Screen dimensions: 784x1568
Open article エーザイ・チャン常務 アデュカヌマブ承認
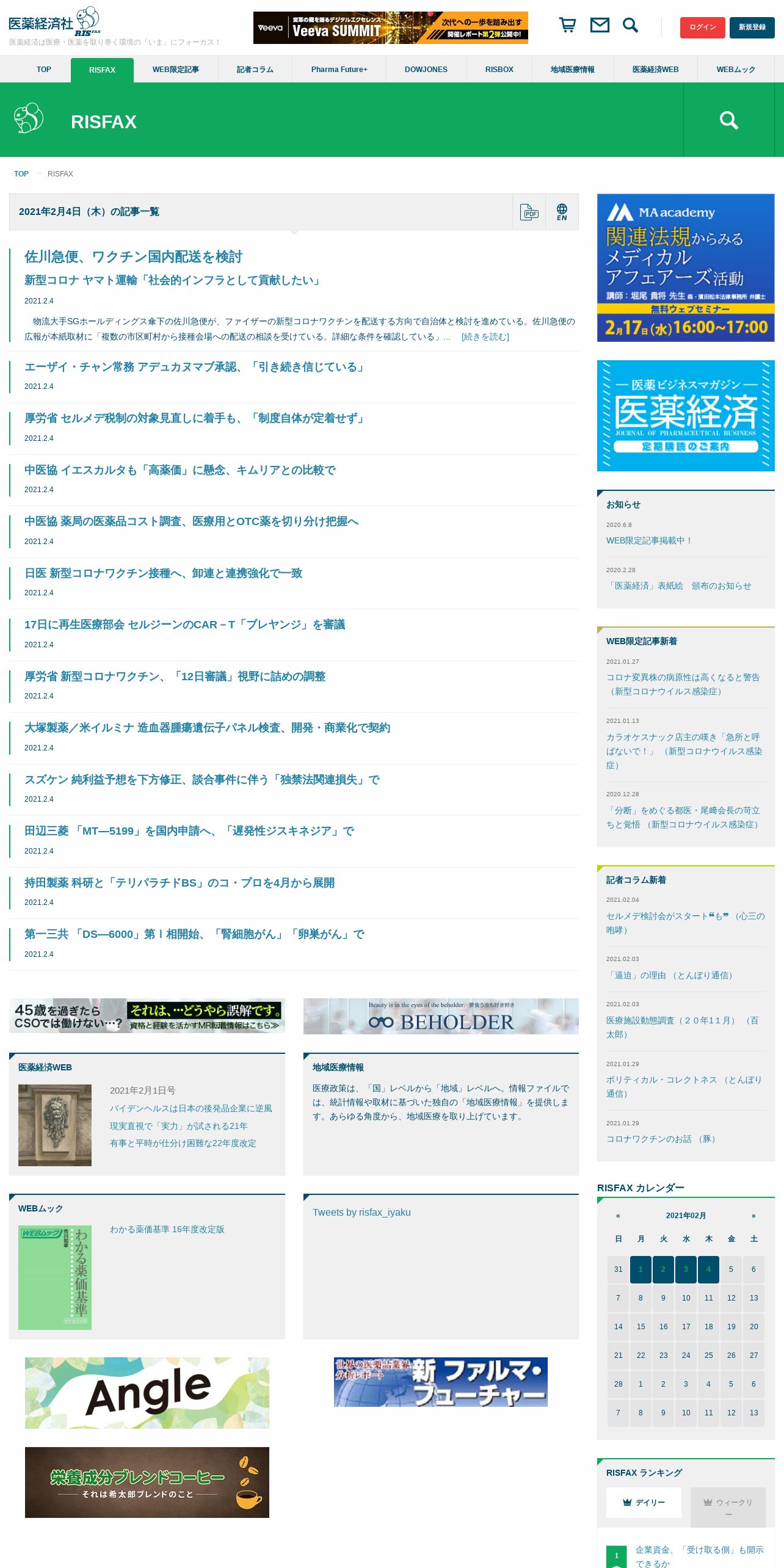[x=195, y=367]
